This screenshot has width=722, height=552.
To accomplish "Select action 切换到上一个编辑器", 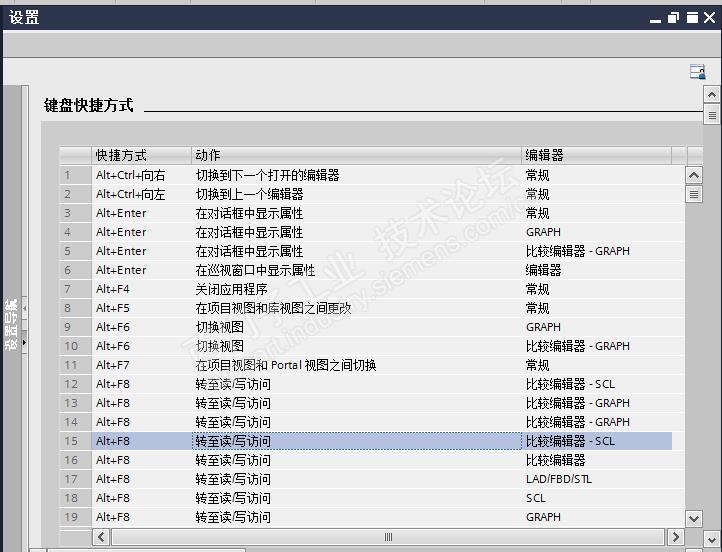I will pyautogui.click(x=356, y=194).
